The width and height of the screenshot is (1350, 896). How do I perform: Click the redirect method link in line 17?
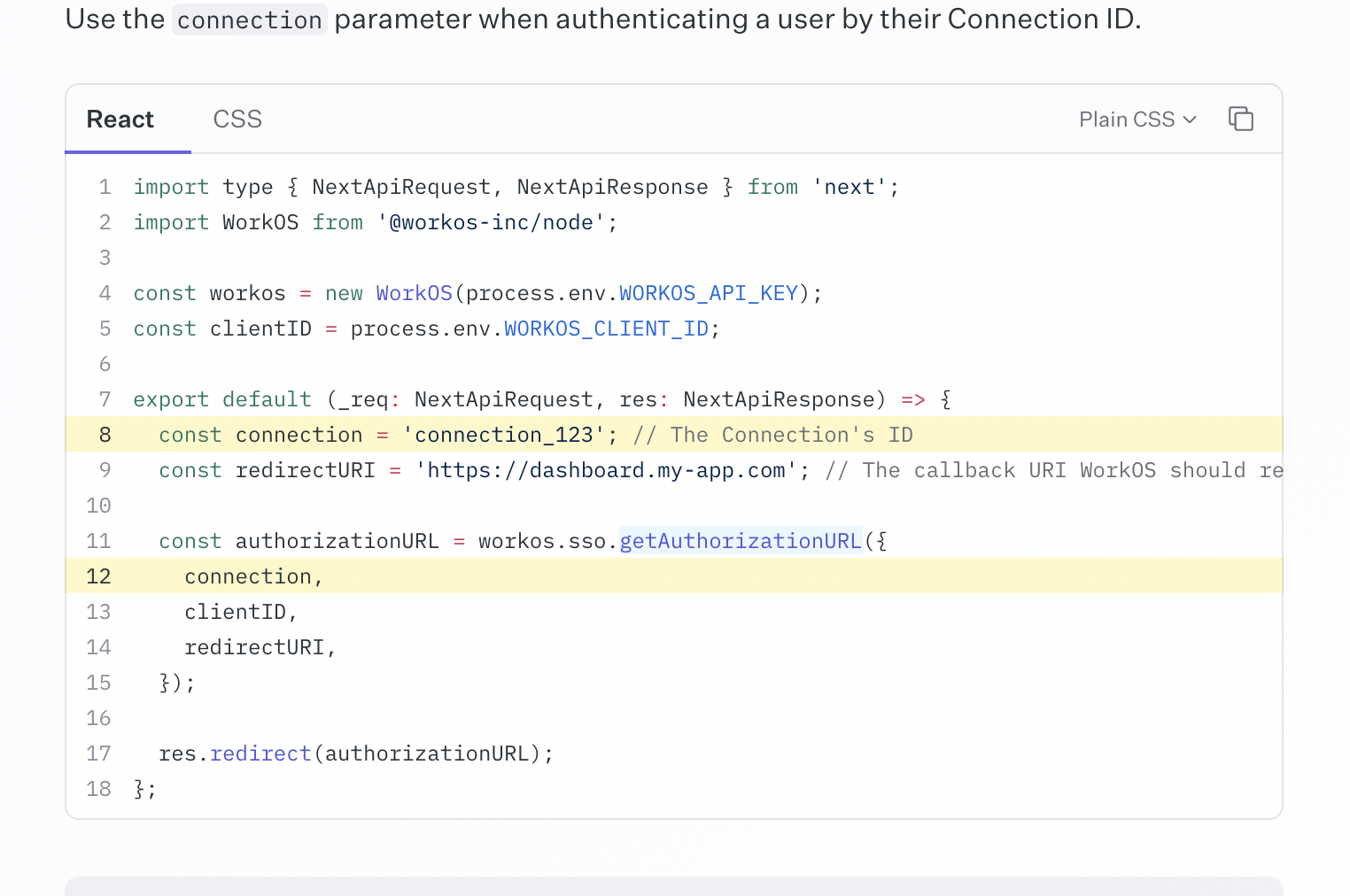point(260,753)
